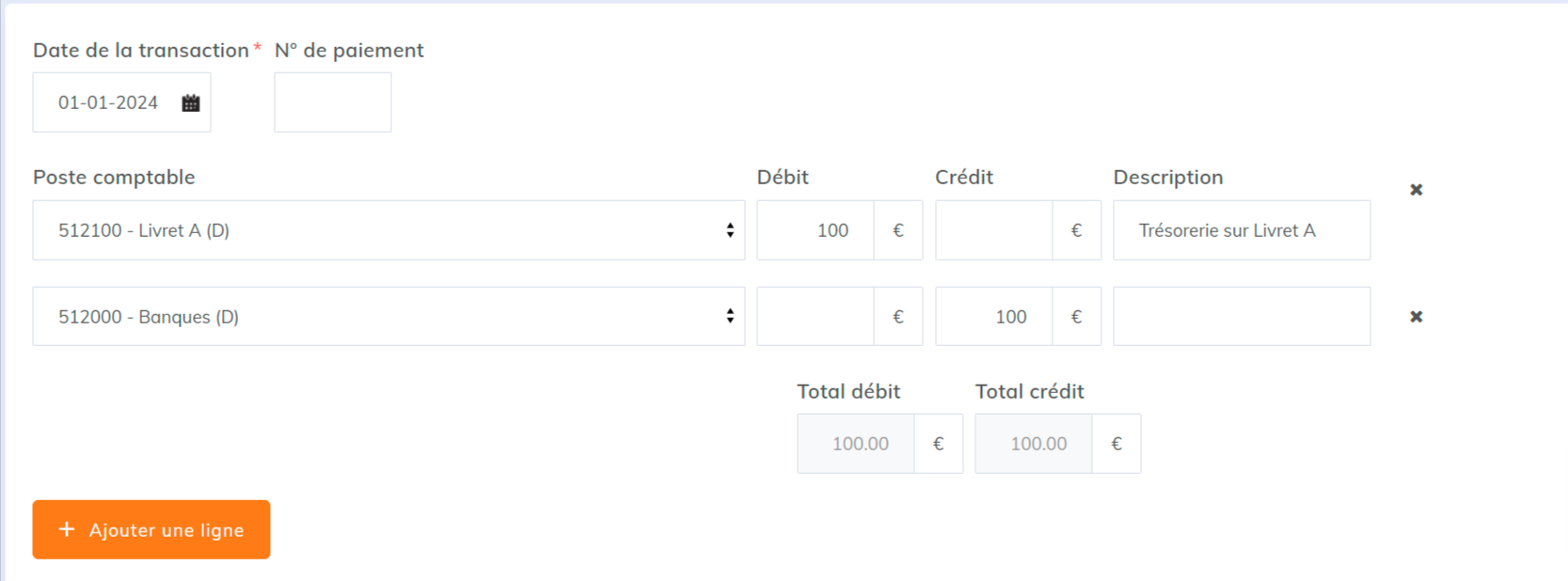Viewport: 1568px width, 581px height.
Task: Open the calendar picker icon
Action: 191,103
